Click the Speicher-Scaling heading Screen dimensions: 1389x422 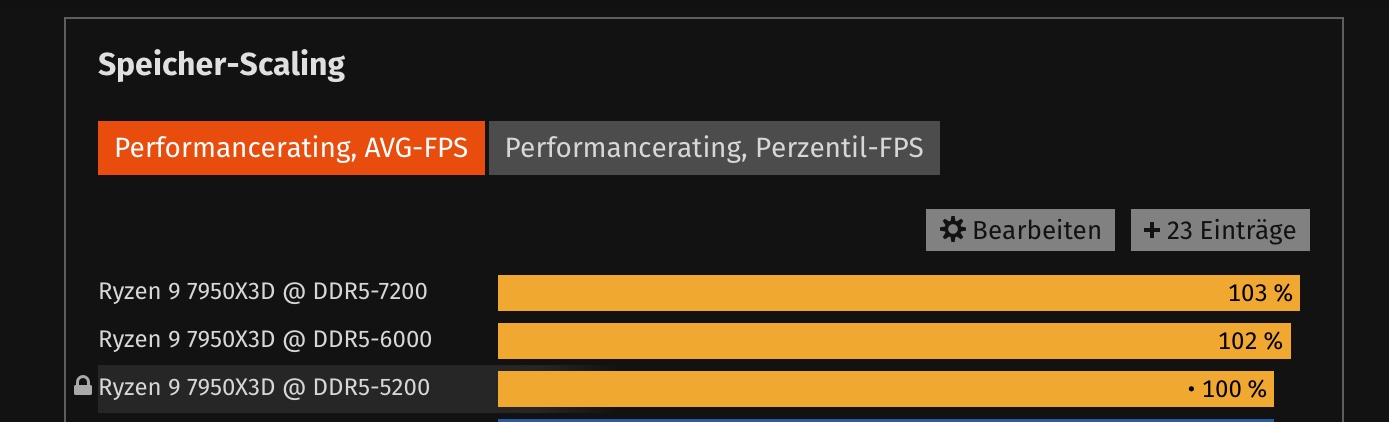pos(221,65)
